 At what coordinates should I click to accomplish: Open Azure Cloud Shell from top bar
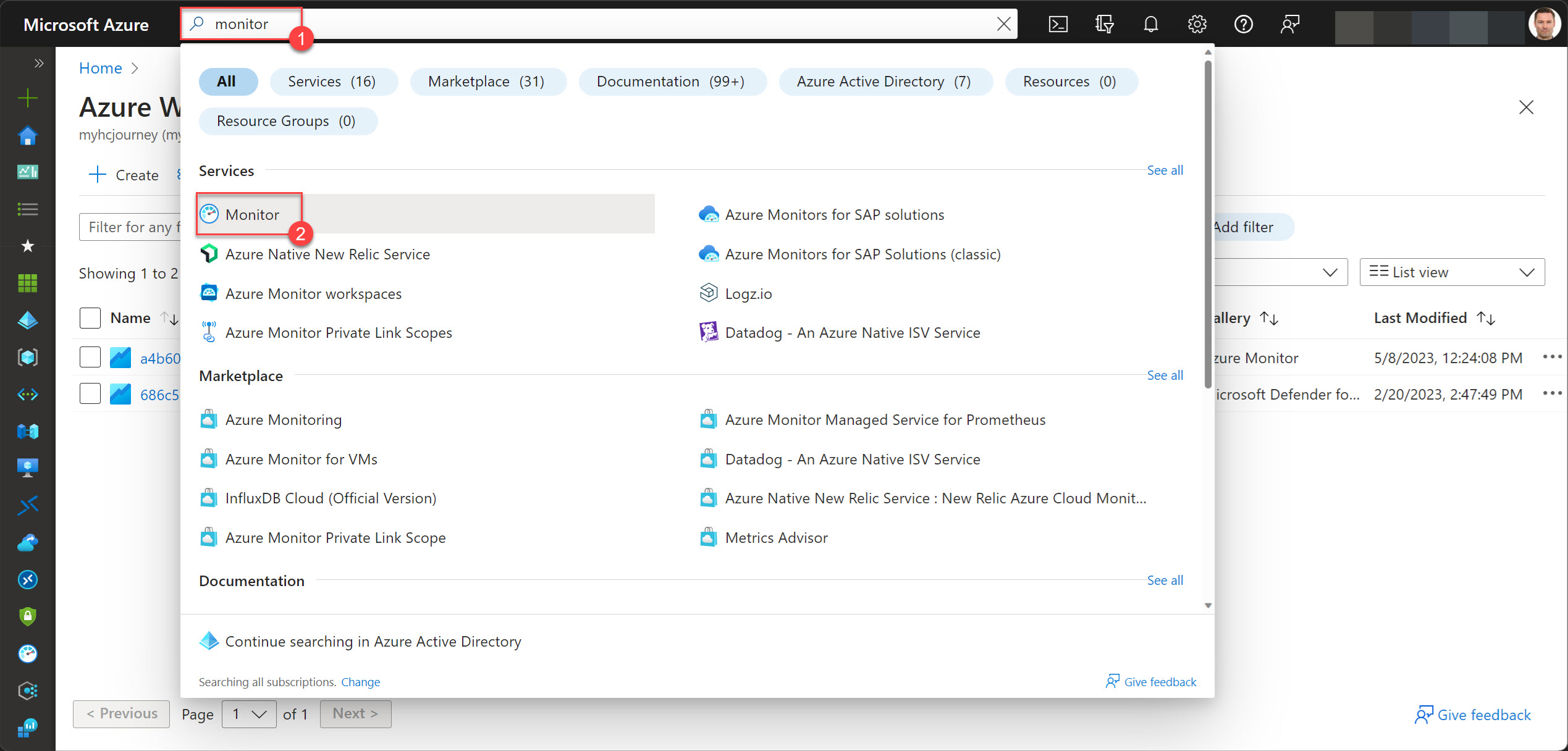[1058, 24]
